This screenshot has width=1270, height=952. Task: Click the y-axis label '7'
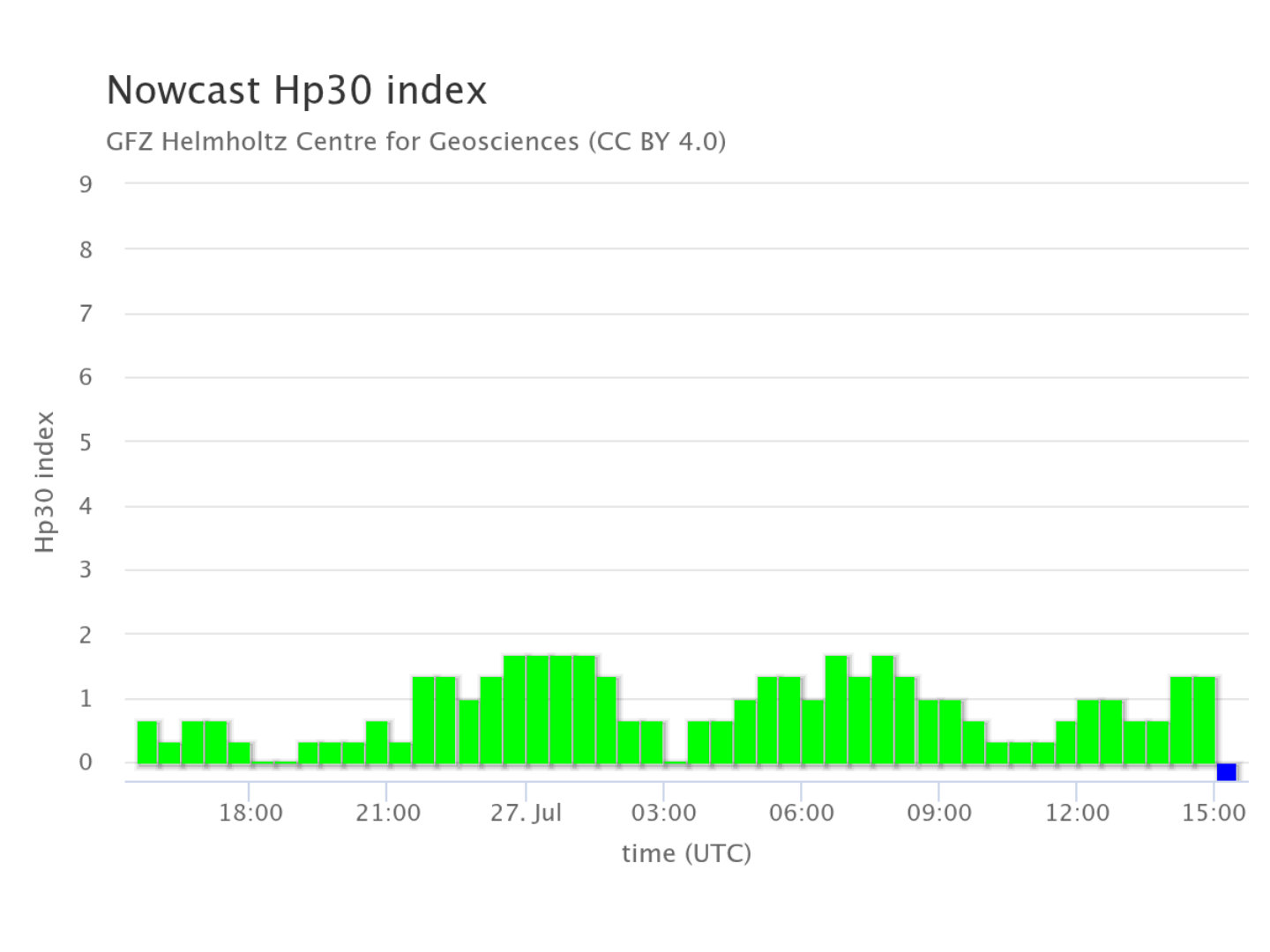(x=86, y=314)
